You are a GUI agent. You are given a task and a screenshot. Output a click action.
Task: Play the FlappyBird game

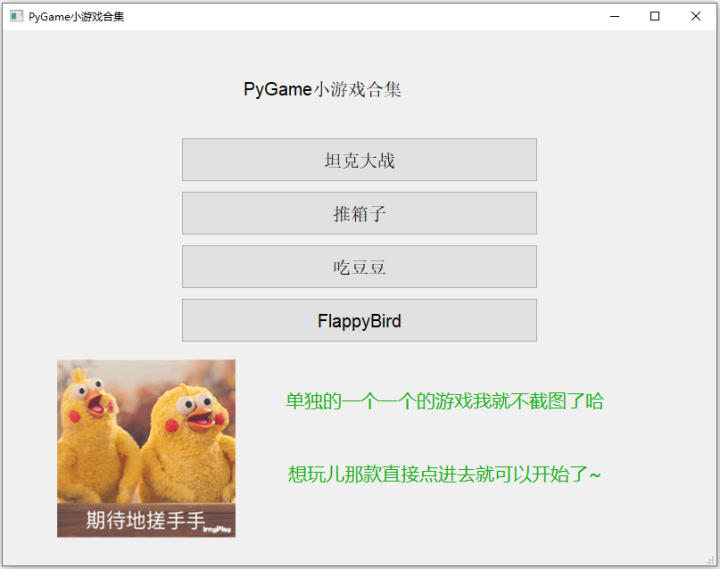pyautogui.click(x=359, y=320)
